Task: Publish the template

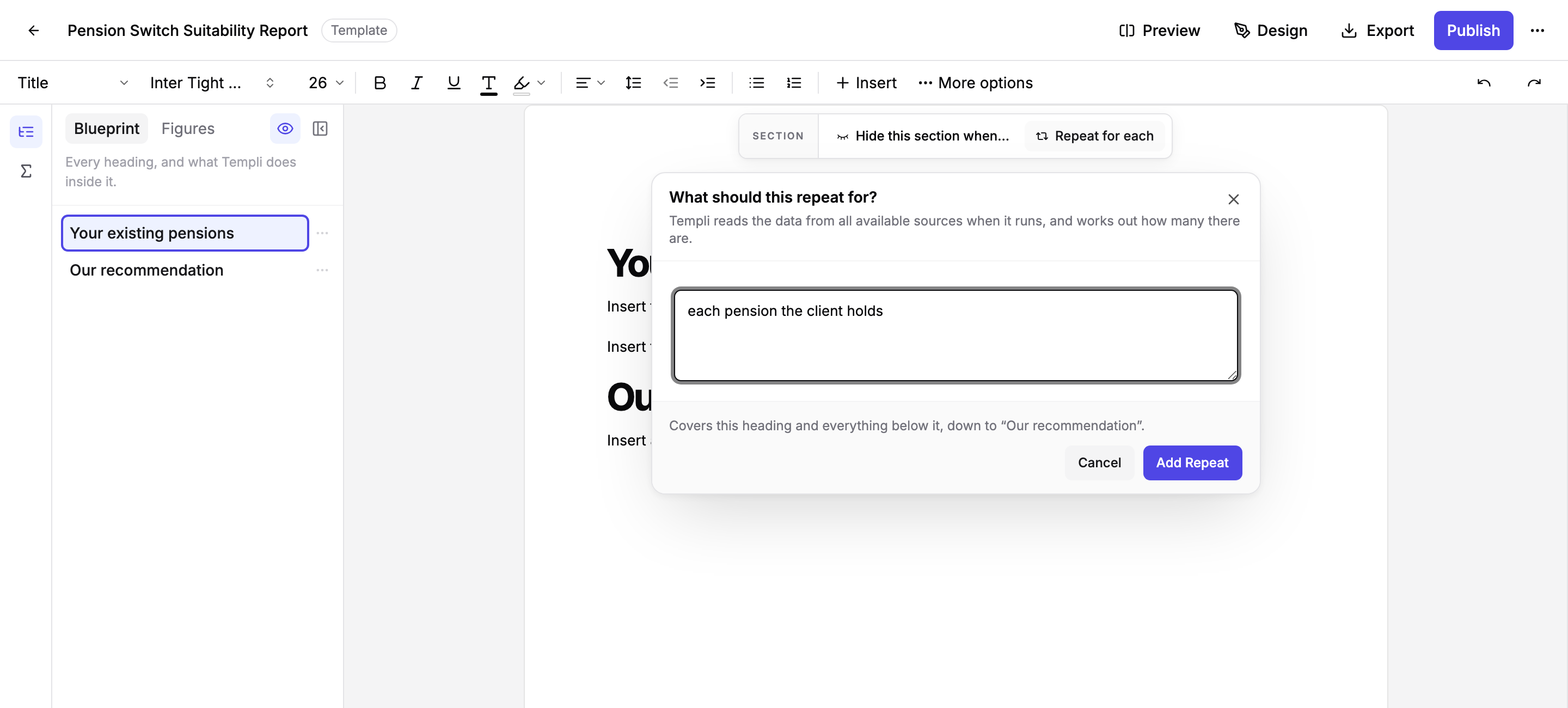Action: click(x=1473, y=30)
